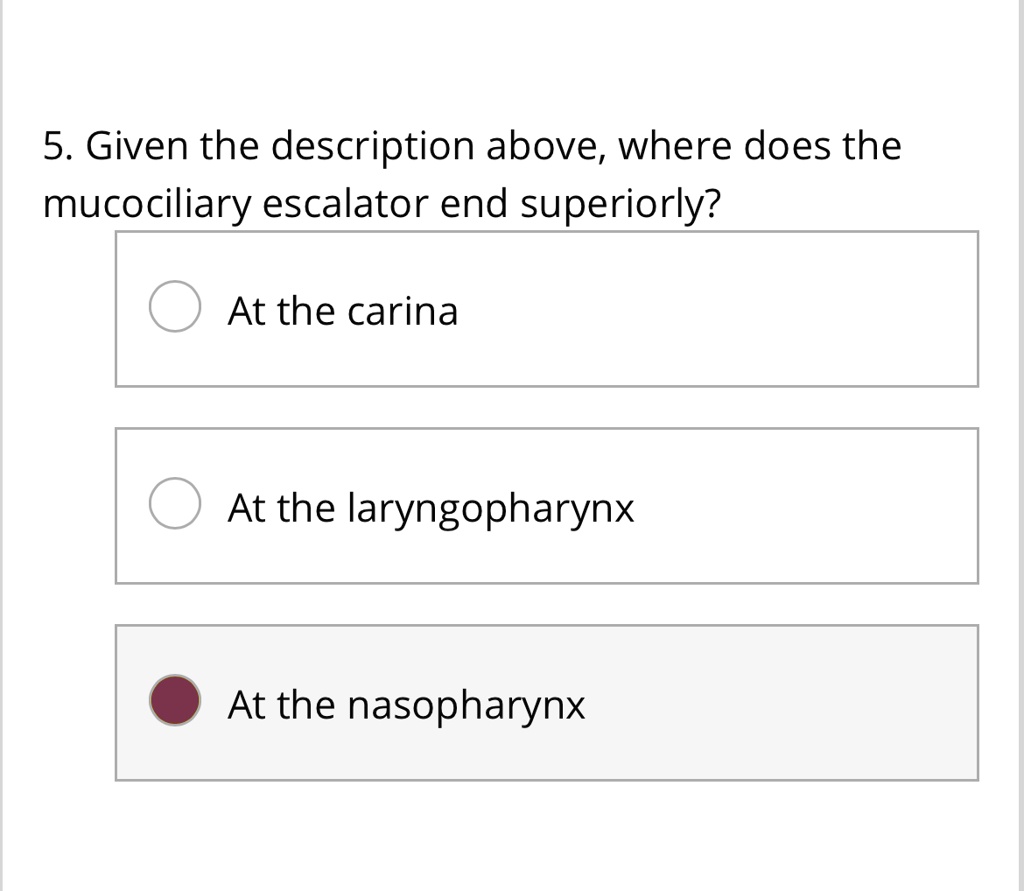This screenshot has width=1024, height=891.
Task: Click the question number "5."
Action: click(x=58, y=147)
